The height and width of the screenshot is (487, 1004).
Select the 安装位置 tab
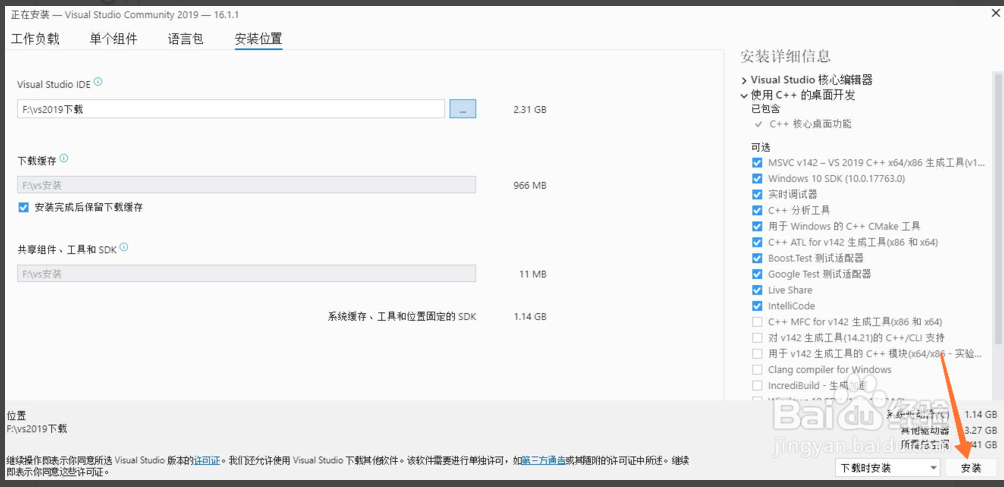259,39
